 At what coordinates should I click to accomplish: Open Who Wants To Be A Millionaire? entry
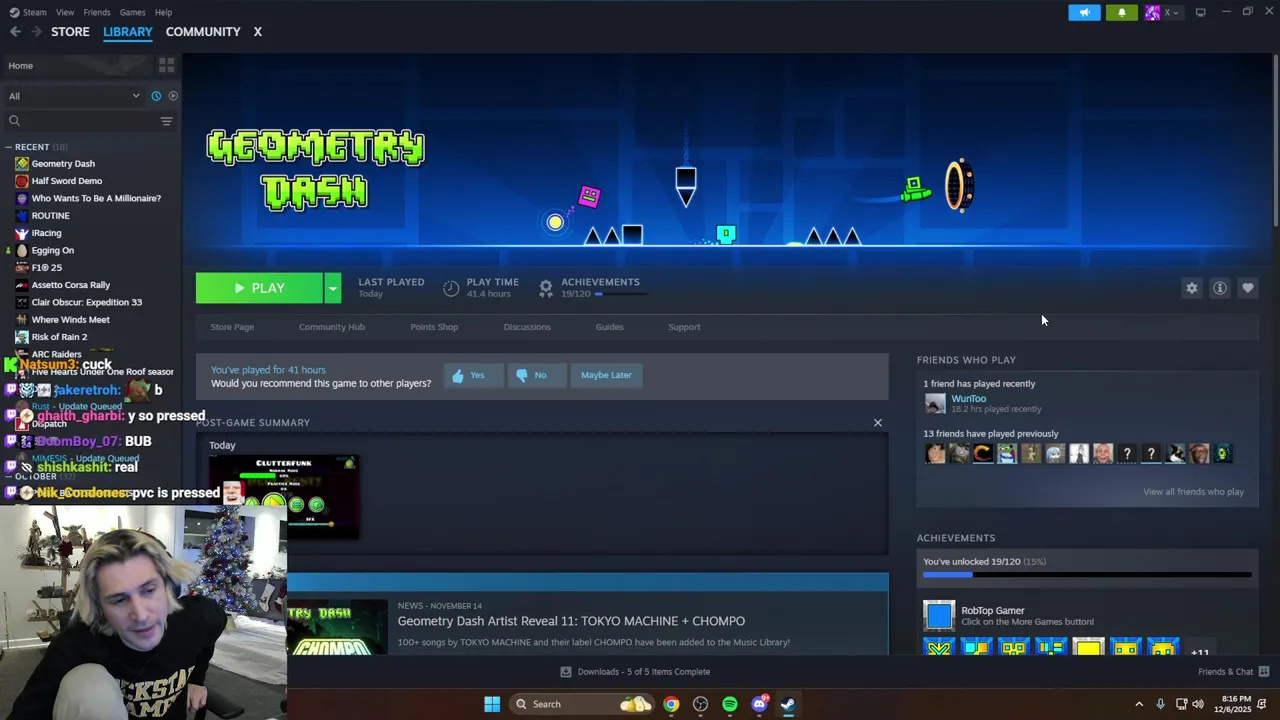(x=96, y=198)
